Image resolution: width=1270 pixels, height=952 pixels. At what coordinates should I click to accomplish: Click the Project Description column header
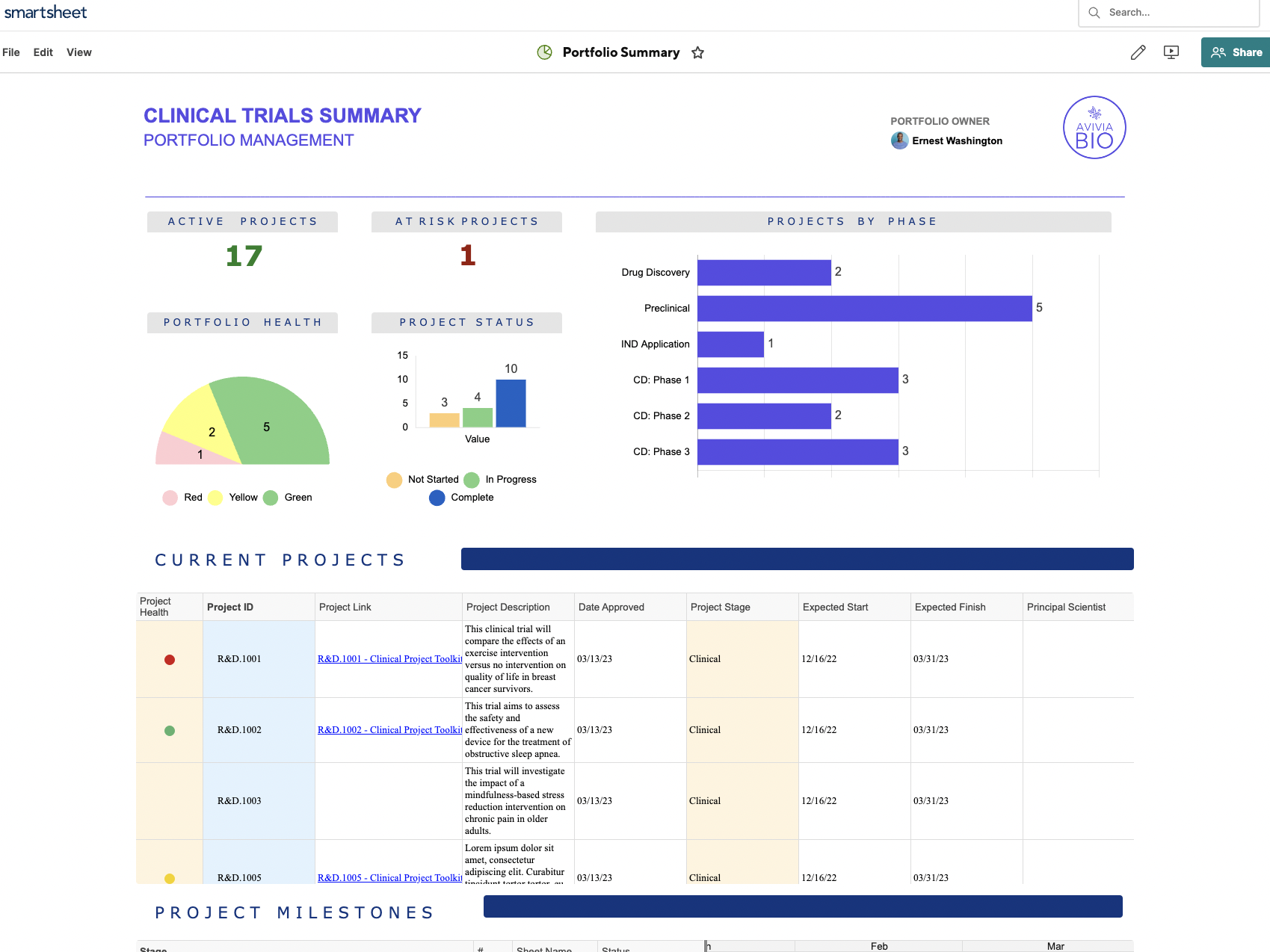518,607
